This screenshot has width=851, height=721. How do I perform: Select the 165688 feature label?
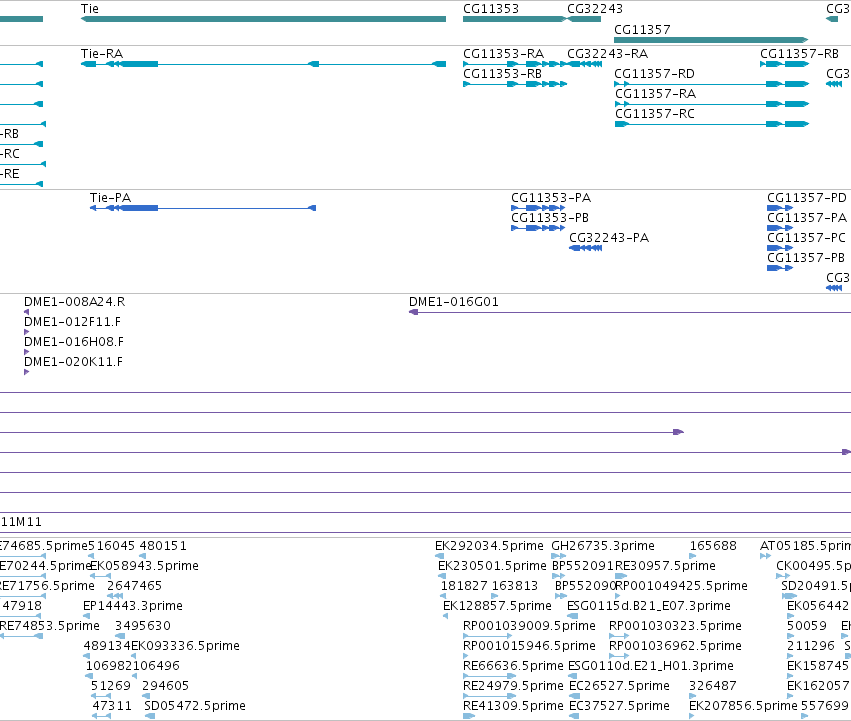point(713,546)
